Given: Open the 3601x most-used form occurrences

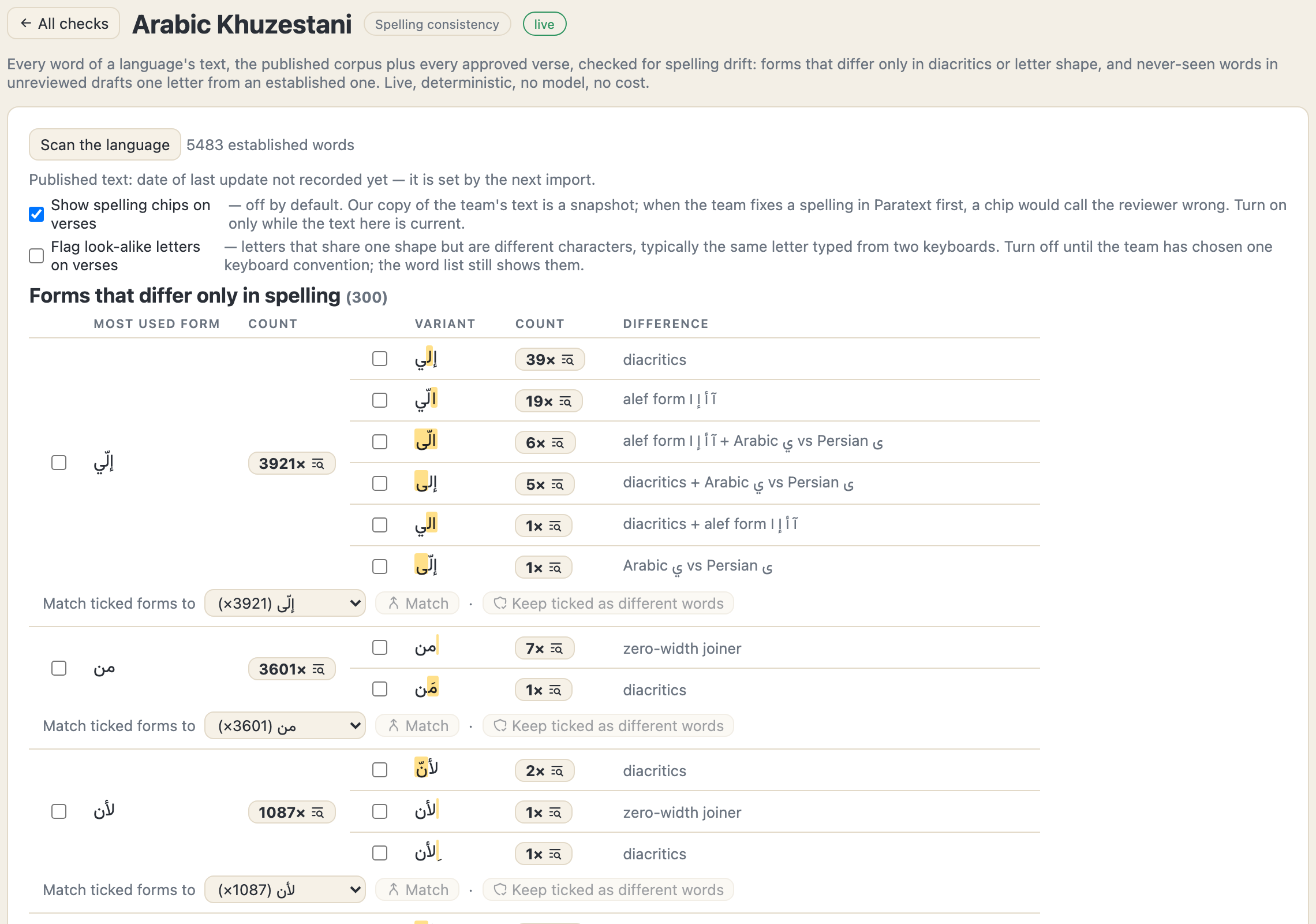Looking at the screenshot, I should pos(291,669).
